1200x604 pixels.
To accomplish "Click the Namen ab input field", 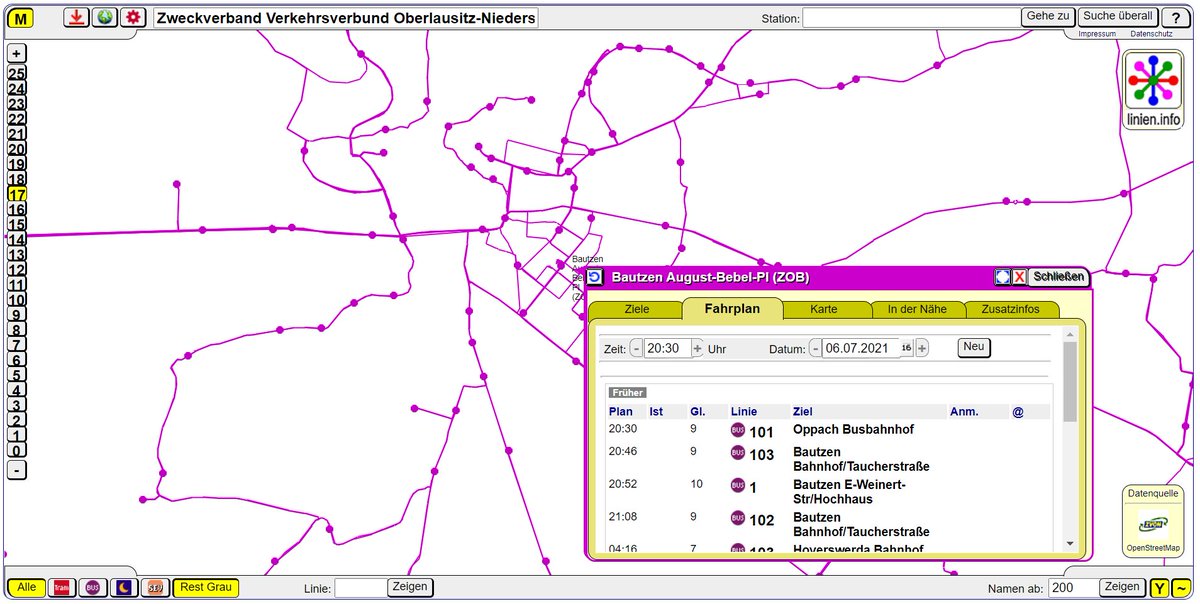I will pyautogui.click(x=1074, y=588).
